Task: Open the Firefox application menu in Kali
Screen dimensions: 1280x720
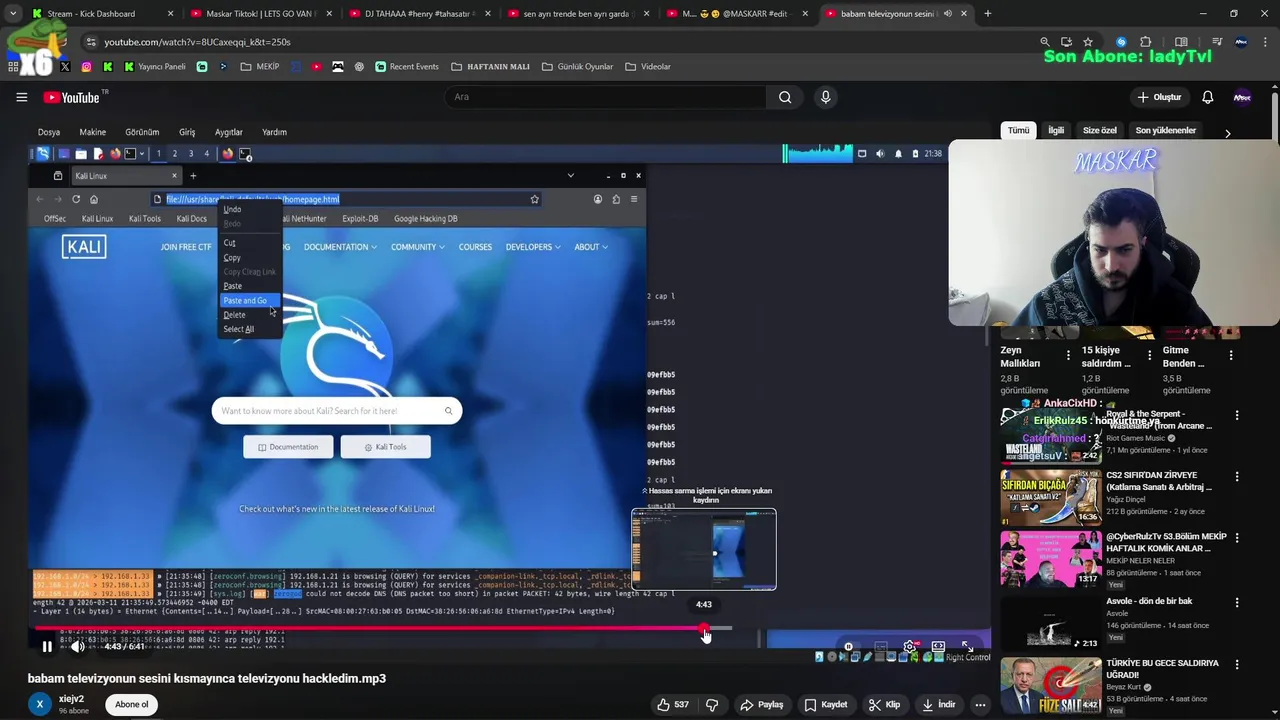Action: [x=633, y=199]
